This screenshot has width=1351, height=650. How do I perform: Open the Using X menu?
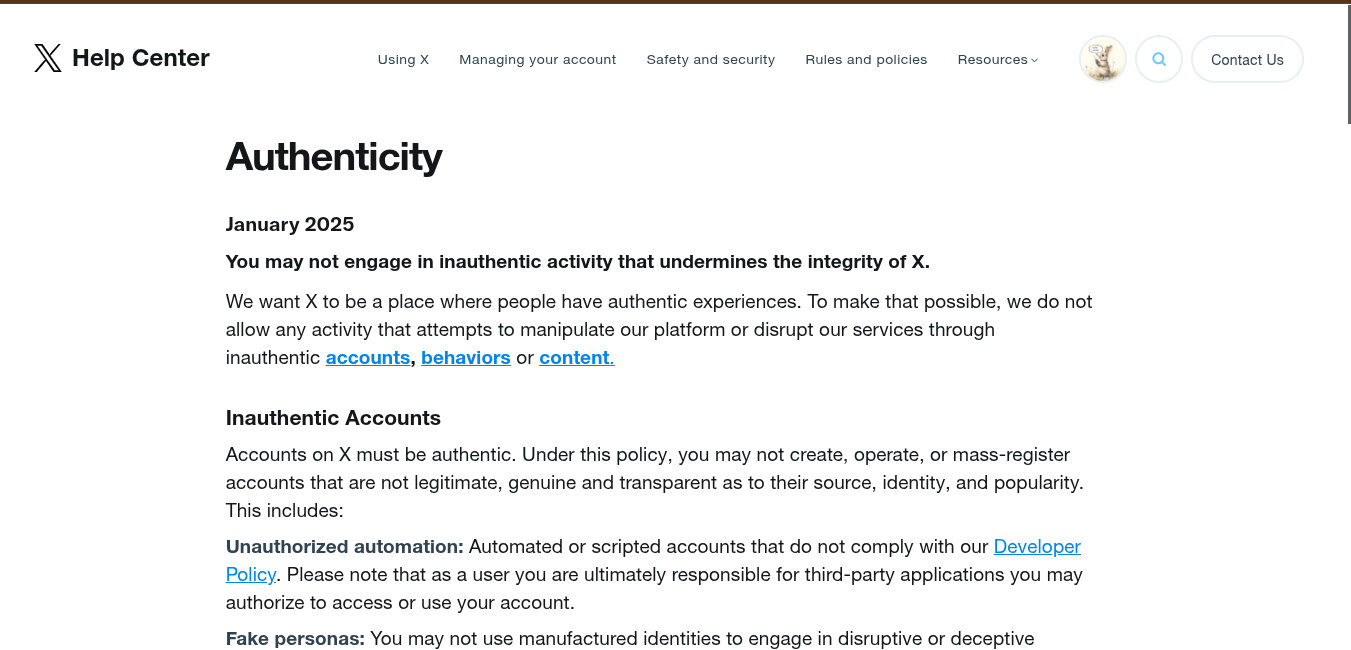pos(403,60)
